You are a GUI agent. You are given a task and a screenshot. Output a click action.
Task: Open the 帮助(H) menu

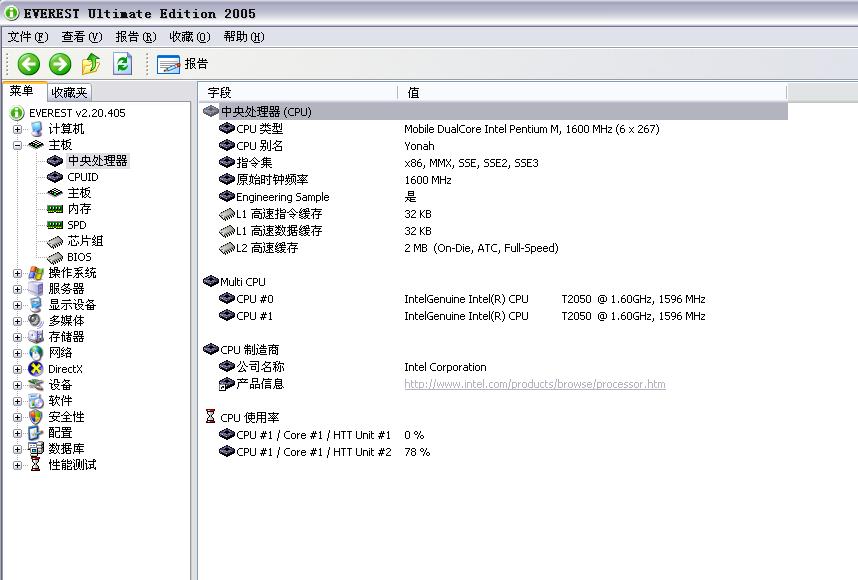click(x=244, y=37)
